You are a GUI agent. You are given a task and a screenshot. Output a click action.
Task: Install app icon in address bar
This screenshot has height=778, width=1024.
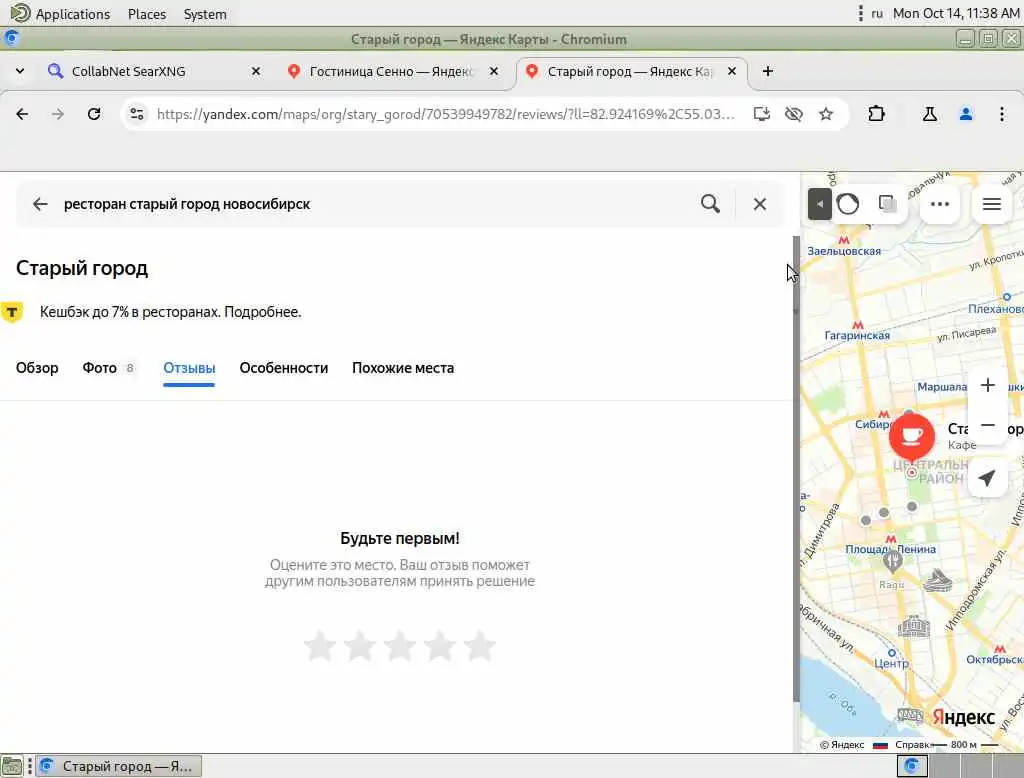tap(761, 114)
